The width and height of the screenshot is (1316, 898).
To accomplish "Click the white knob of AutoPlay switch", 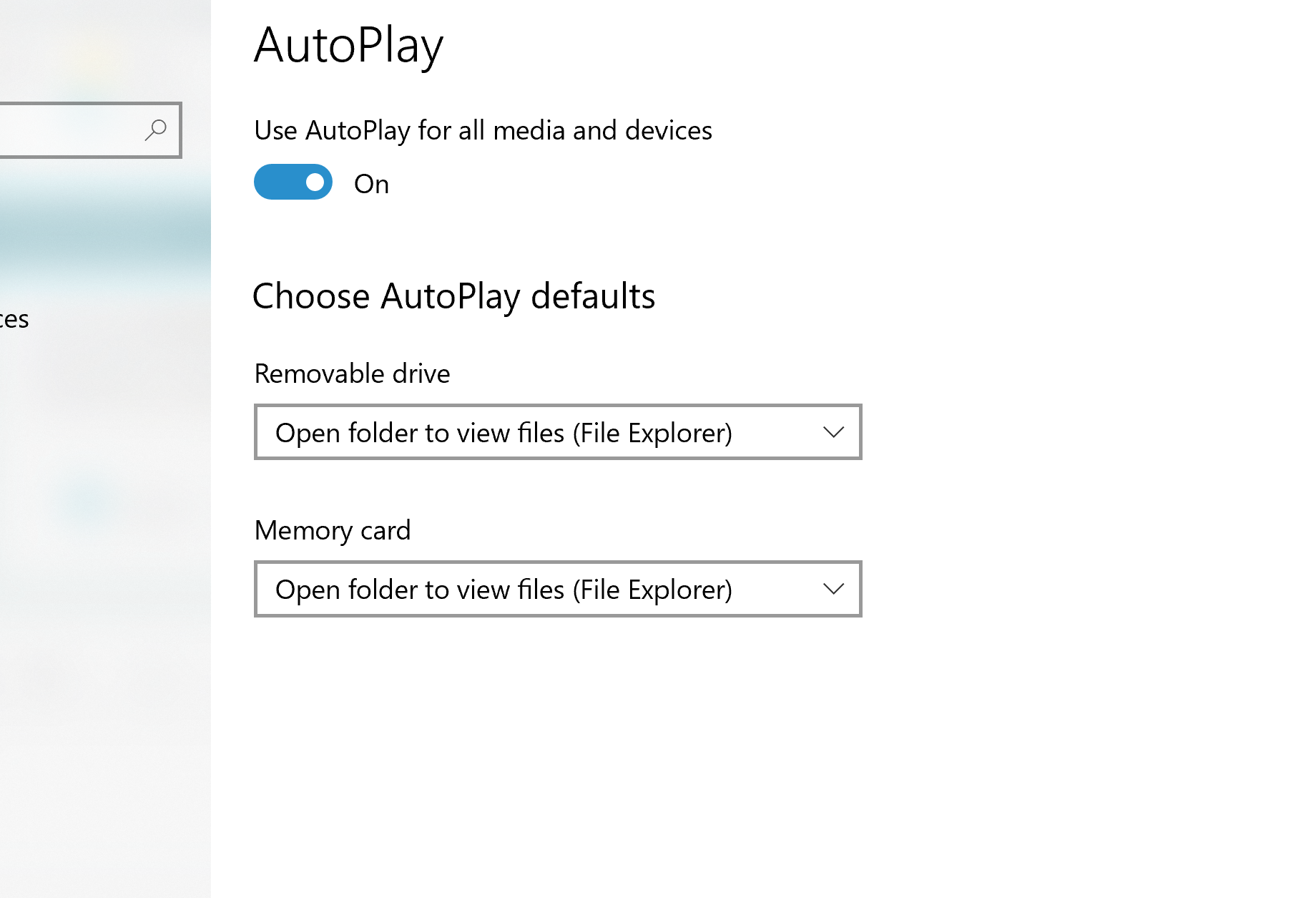I will pos(315,182).
